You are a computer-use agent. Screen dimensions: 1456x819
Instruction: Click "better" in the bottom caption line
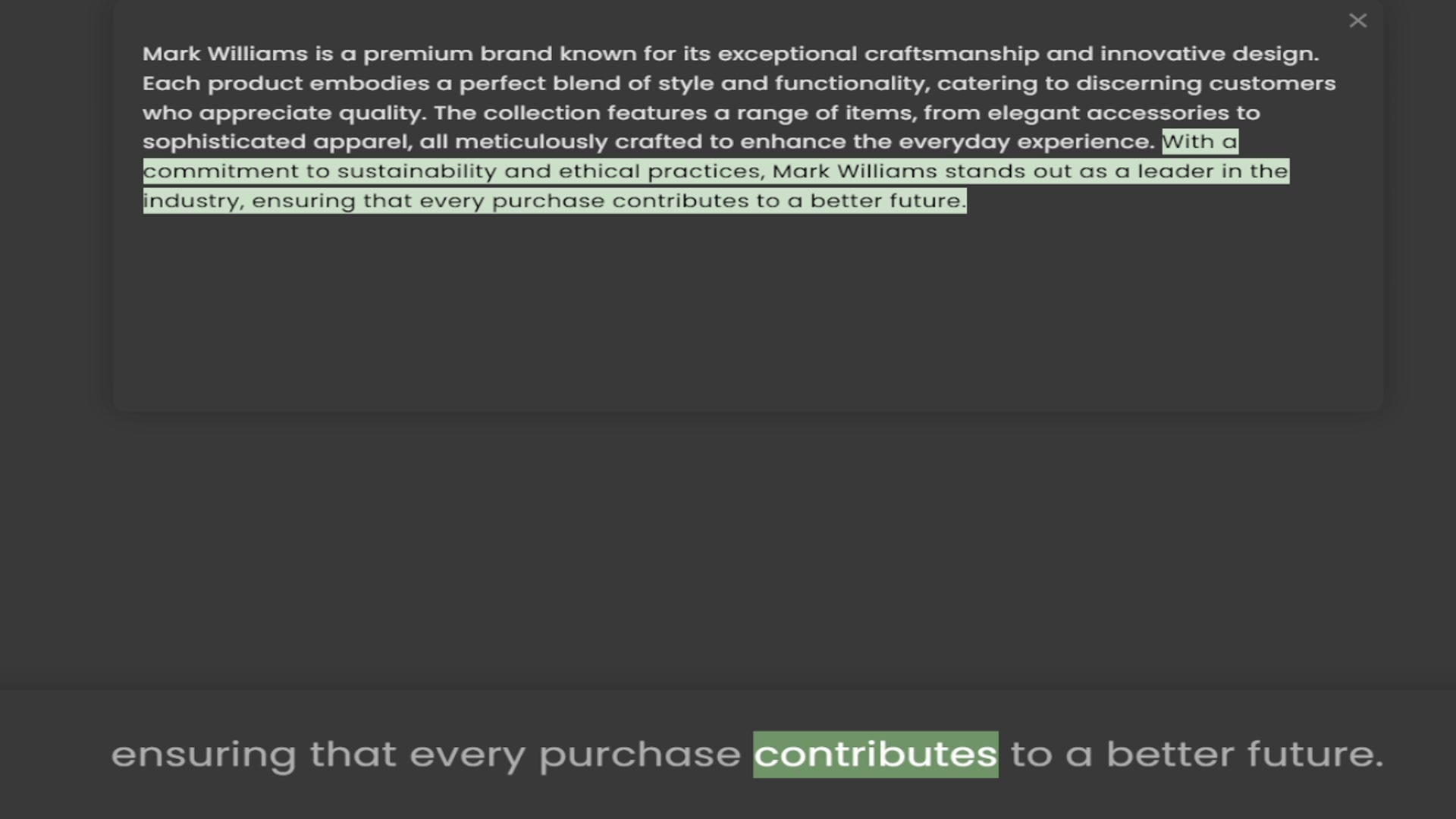1170,755
